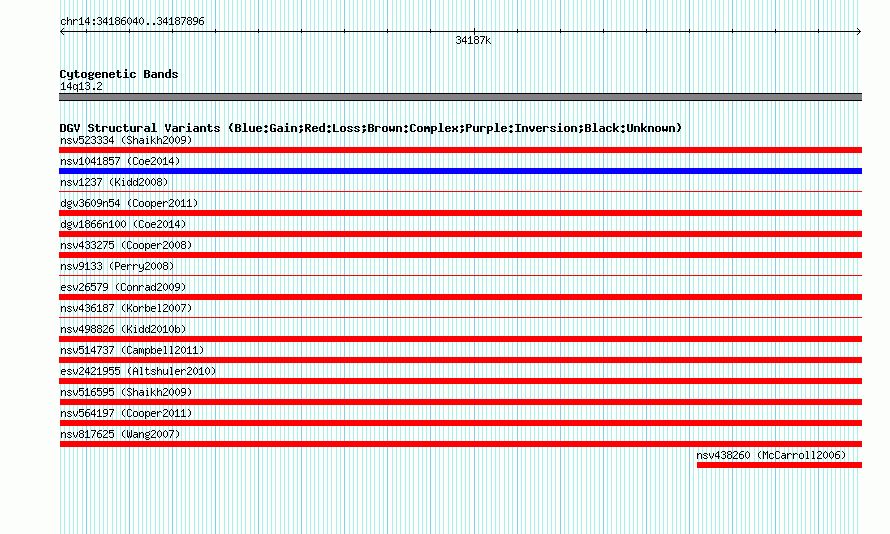
Task: Select the red bar under nsv817625
Action: (460, 444)
